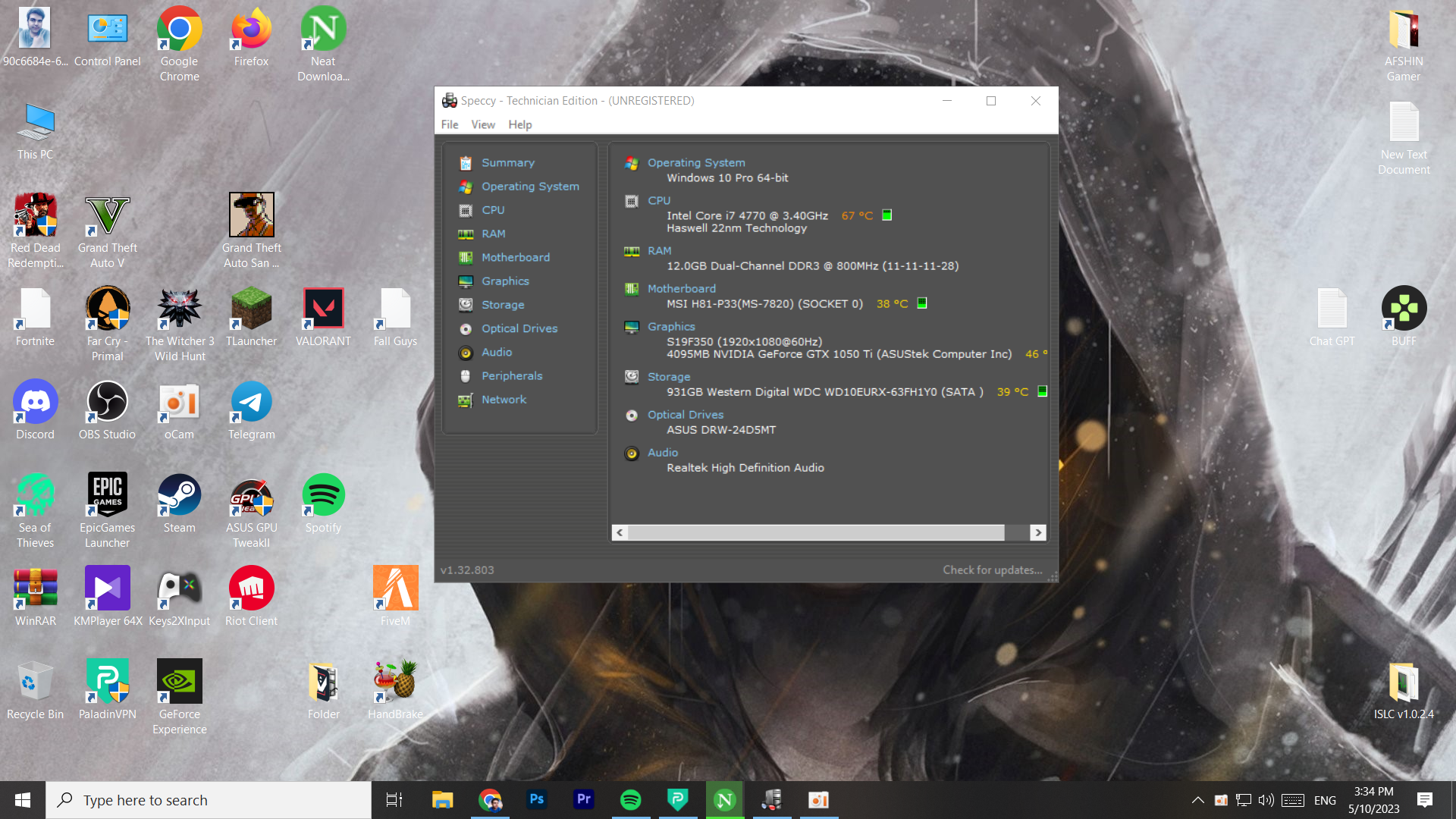This screenshot has width=1456, height=819.
Task: Click the horizontal scrollbar thumb in summary
Action: (x=816, y=532)
